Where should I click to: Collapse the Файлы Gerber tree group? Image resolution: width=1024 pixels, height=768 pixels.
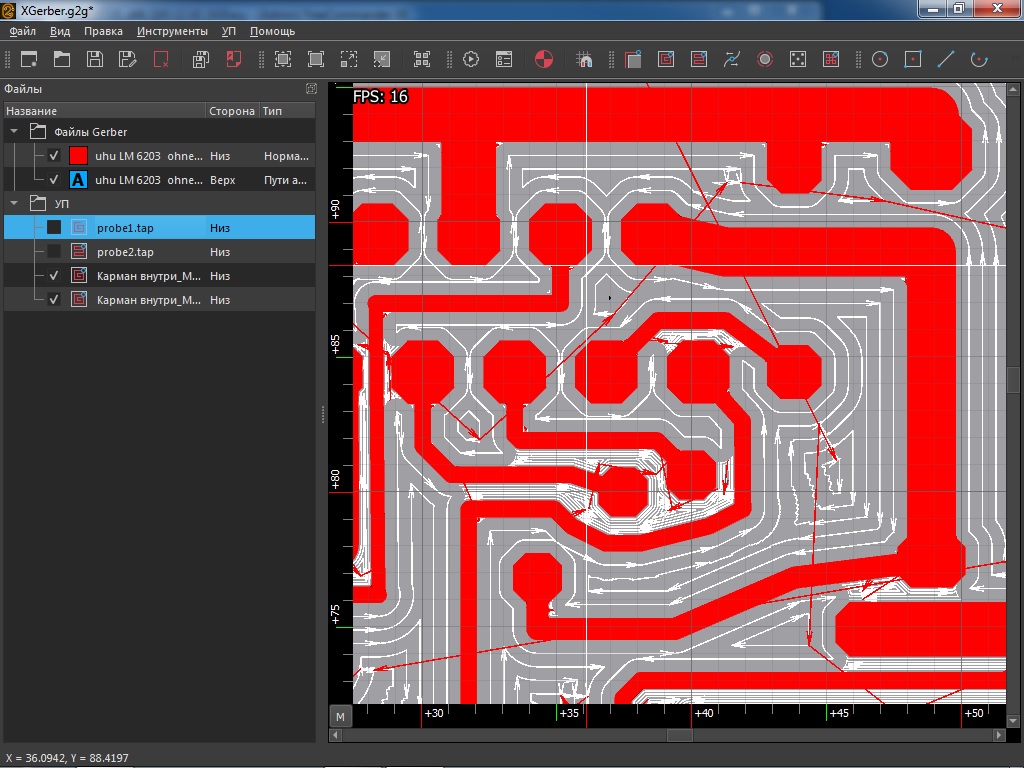tap(15, 132)
